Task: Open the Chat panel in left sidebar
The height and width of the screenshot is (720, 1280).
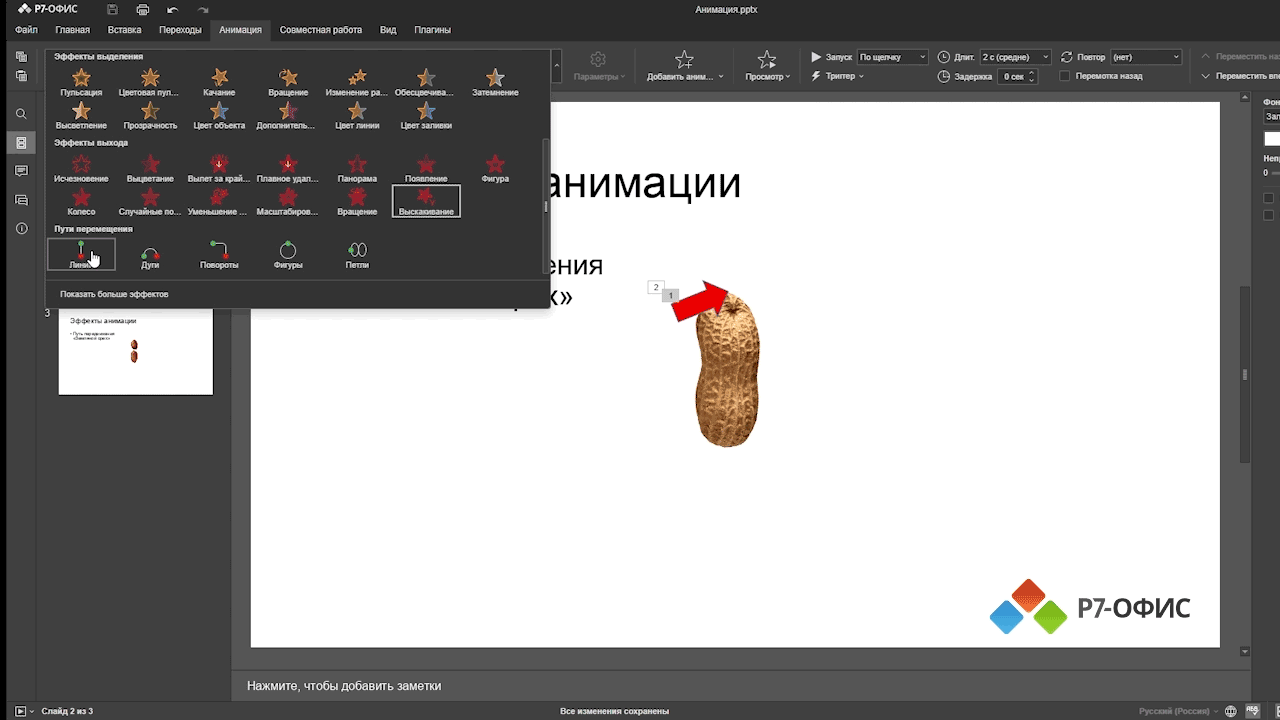Action: point(21,200)
